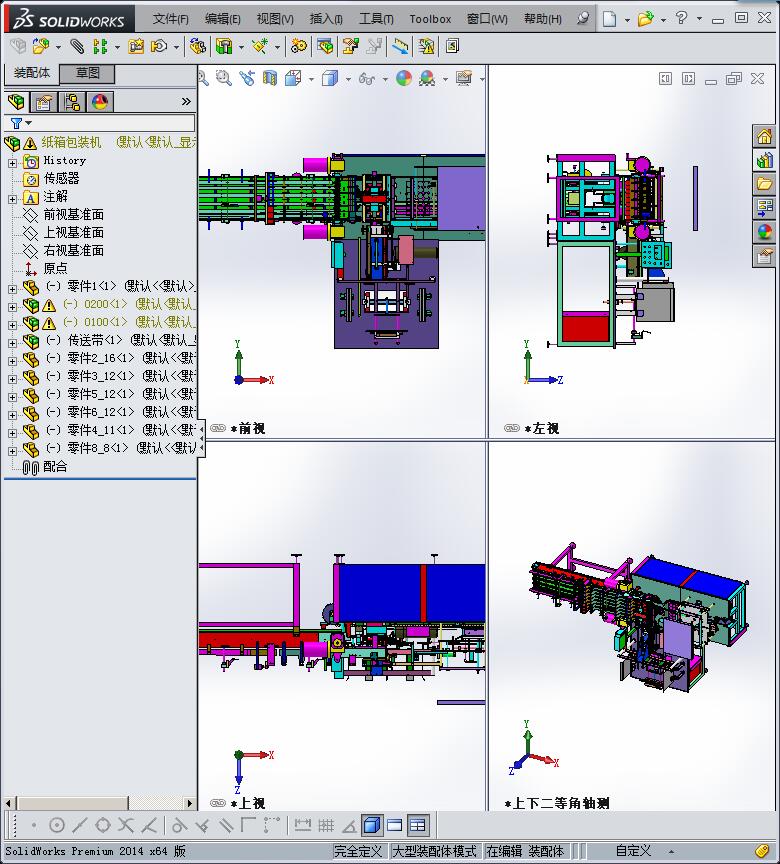Open the 视图(V) menu
780x864 pixels.
tap(275, 19)
